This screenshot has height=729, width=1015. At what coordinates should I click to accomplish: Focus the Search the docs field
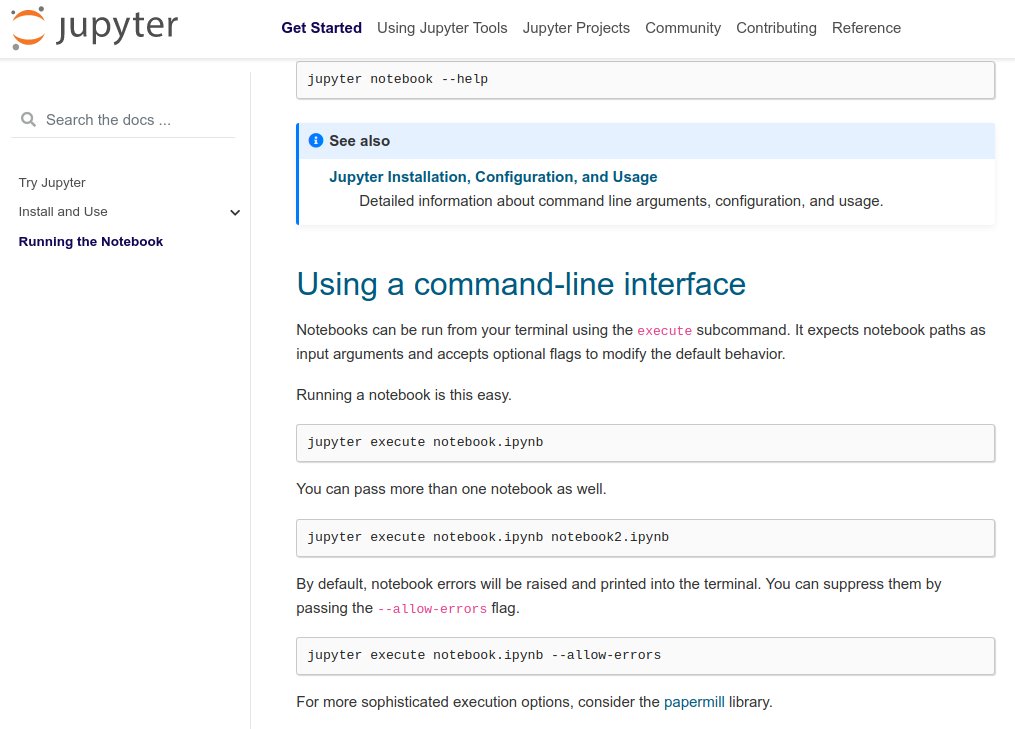point(123,120)
